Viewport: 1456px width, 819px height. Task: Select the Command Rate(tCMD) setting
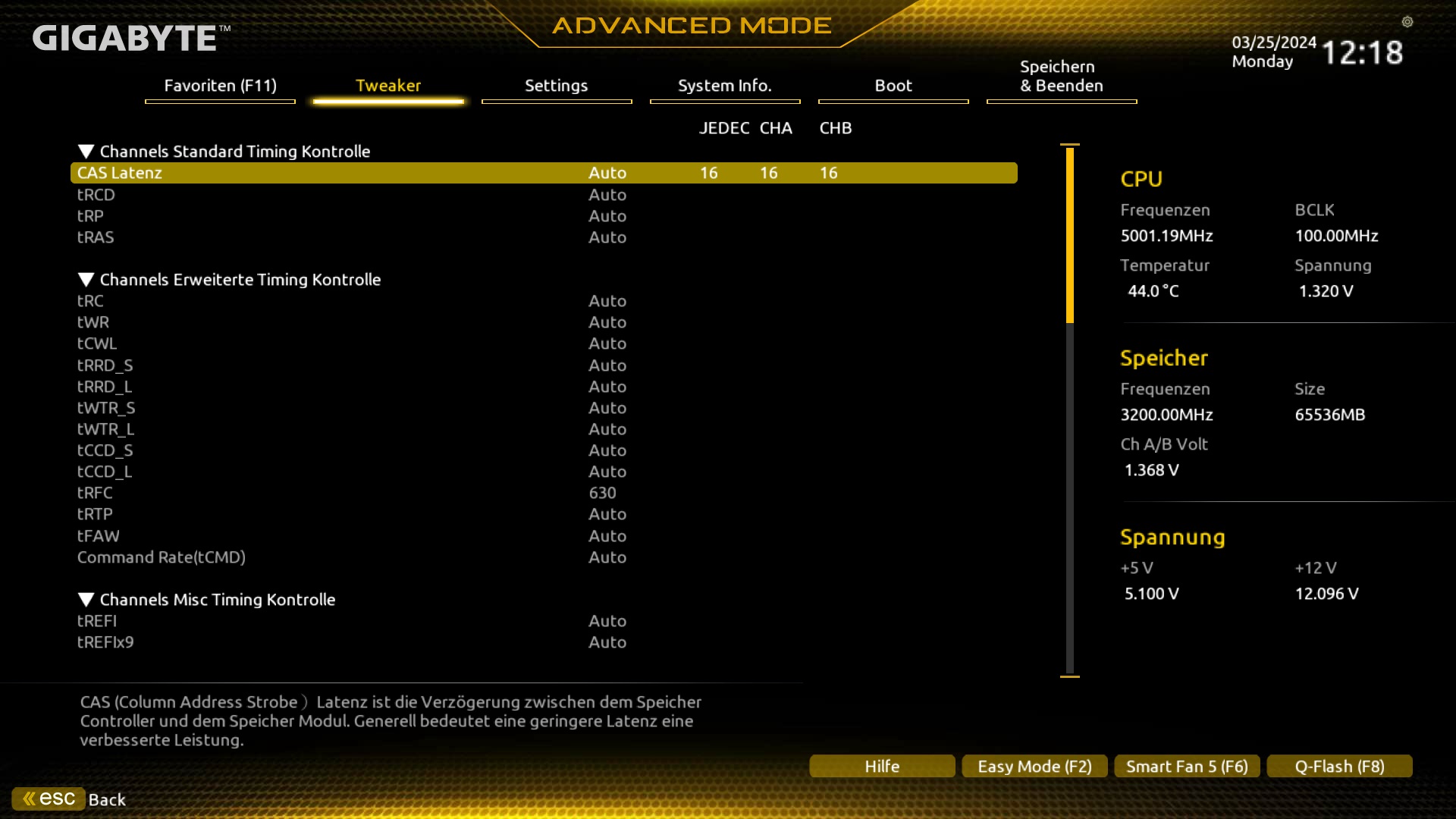coord(162,557)
